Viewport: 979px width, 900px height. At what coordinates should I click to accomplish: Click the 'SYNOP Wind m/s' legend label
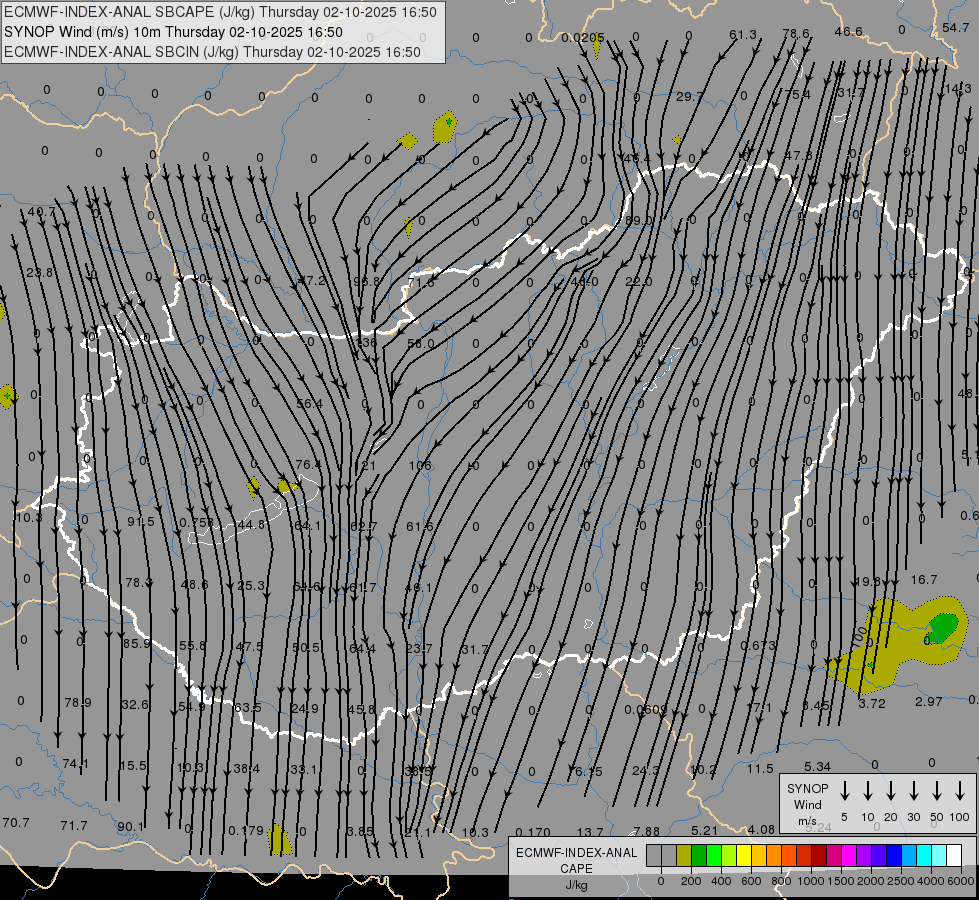click(x=807, y=804)
